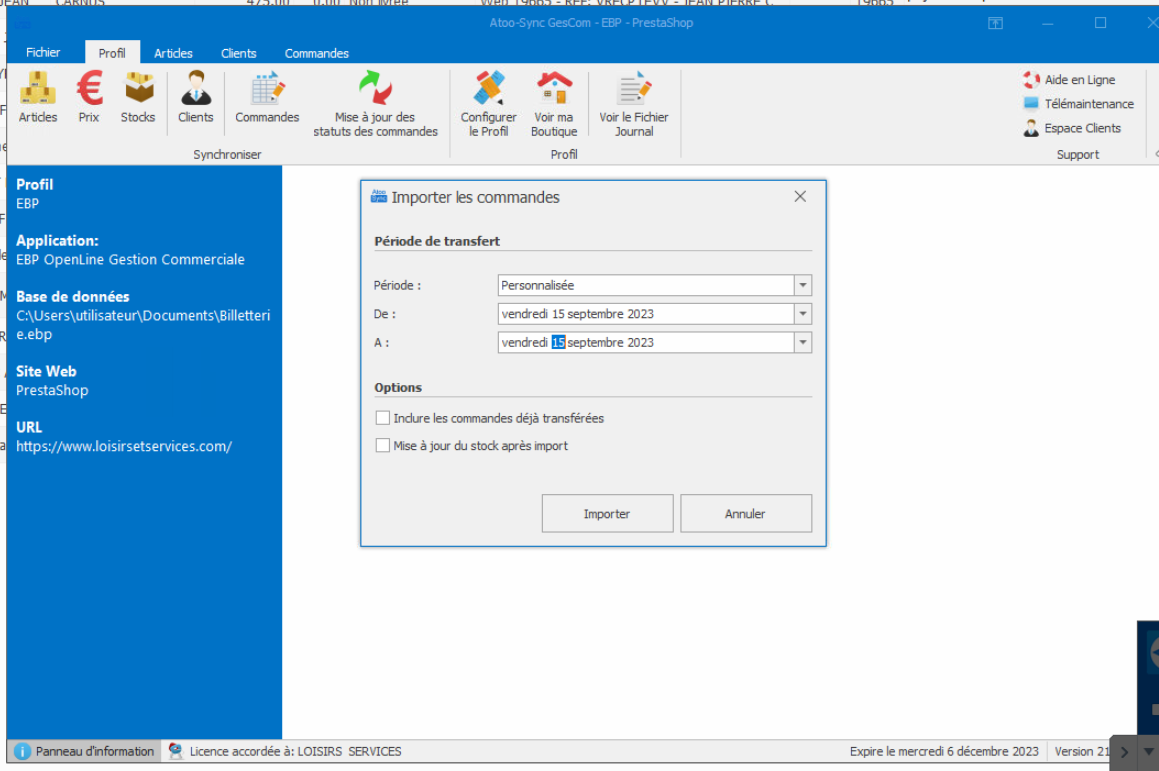Open Voir ma Boutique
Viewport: 1159px width, 771px height.
click(554, 103)
